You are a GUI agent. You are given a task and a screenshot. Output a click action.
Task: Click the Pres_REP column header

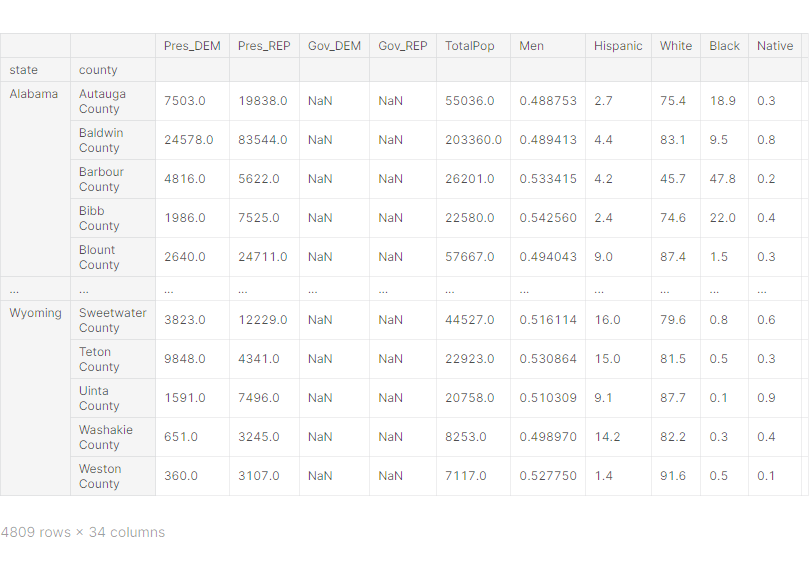[x=264, y=46]
